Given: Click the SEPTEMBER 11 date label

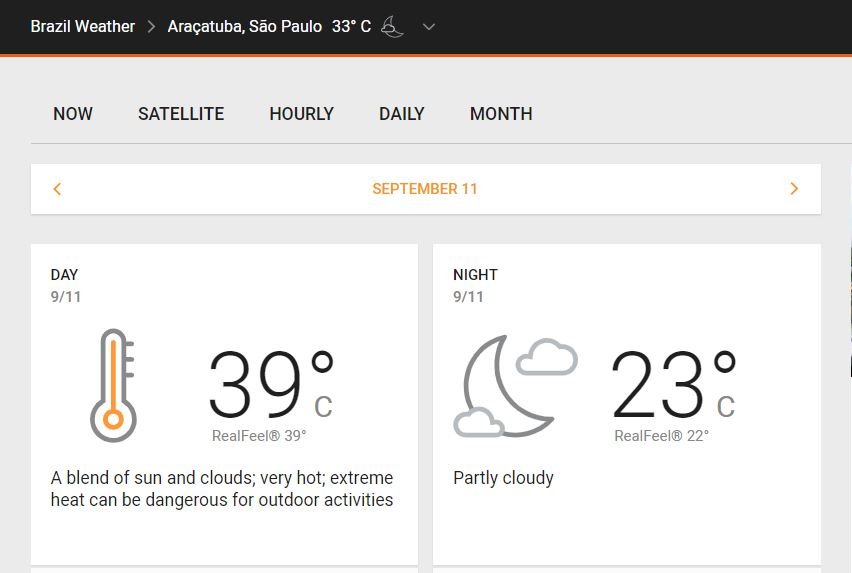Looking at the screenshot, I should (425, 189).
